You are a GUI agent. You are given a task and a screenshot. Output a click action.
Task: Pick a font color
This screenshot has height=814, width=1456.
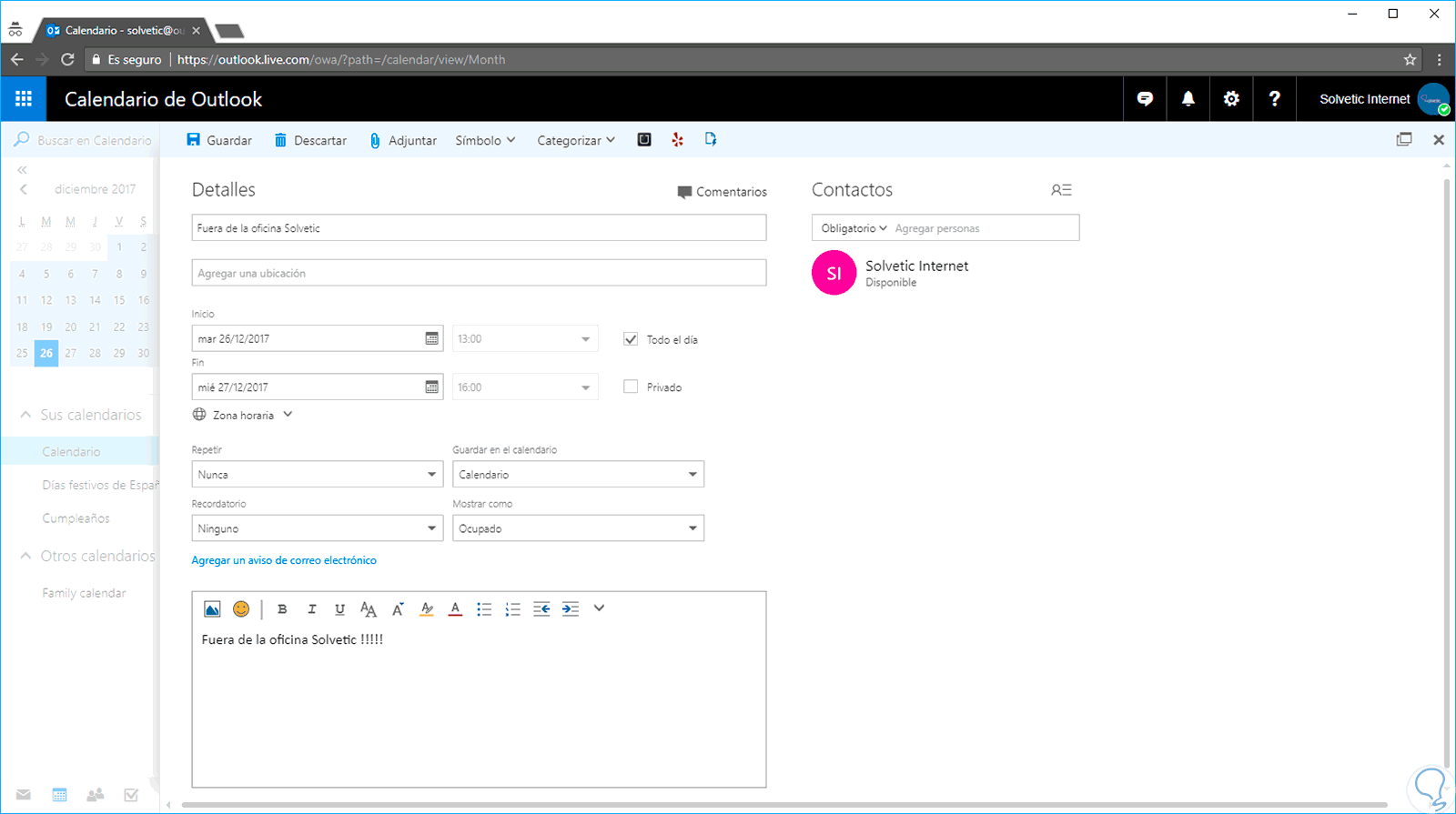(455, 609)
